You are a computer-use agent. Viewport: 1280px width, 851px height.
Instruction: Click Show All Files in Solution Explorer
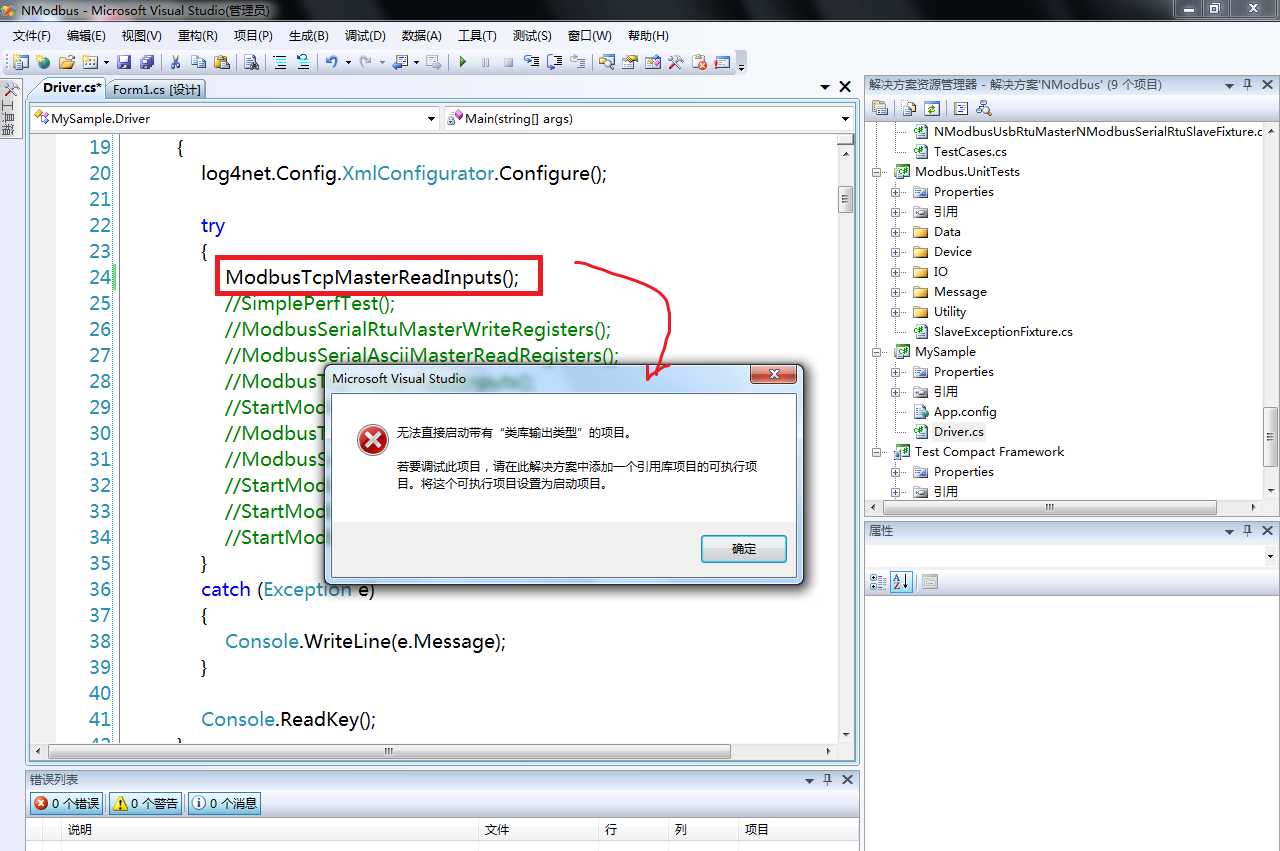pos(909,108)
